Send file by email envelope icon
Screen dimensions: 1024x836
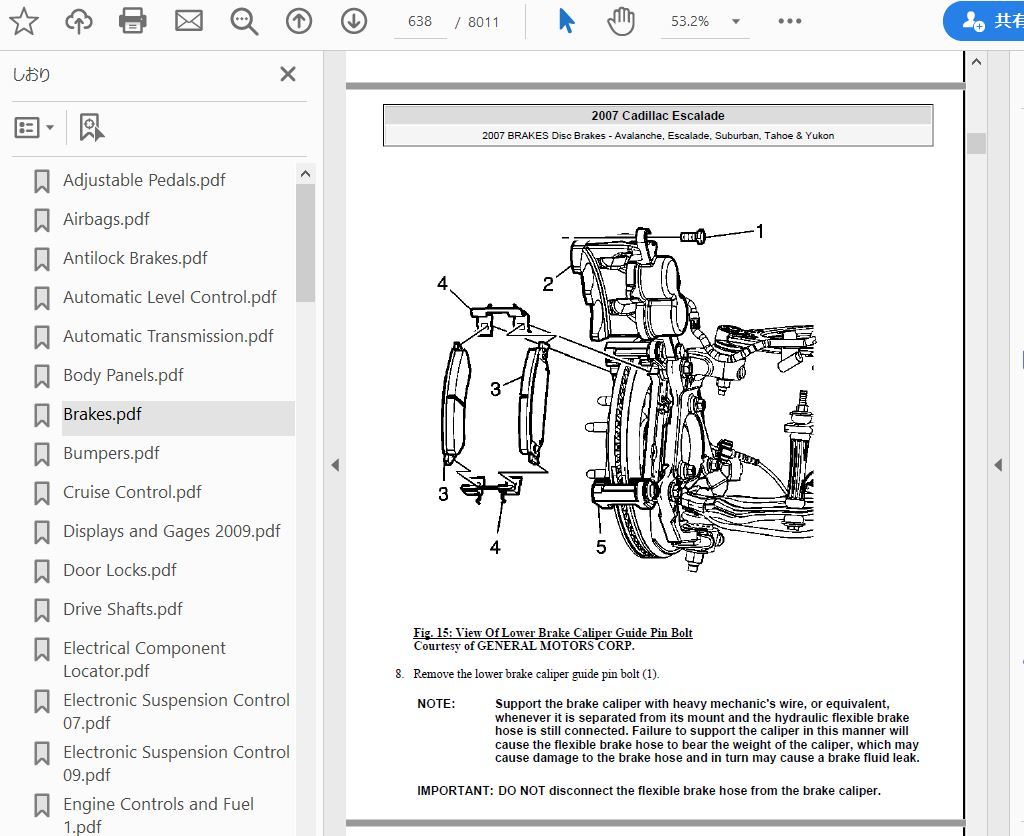[189, 21]
